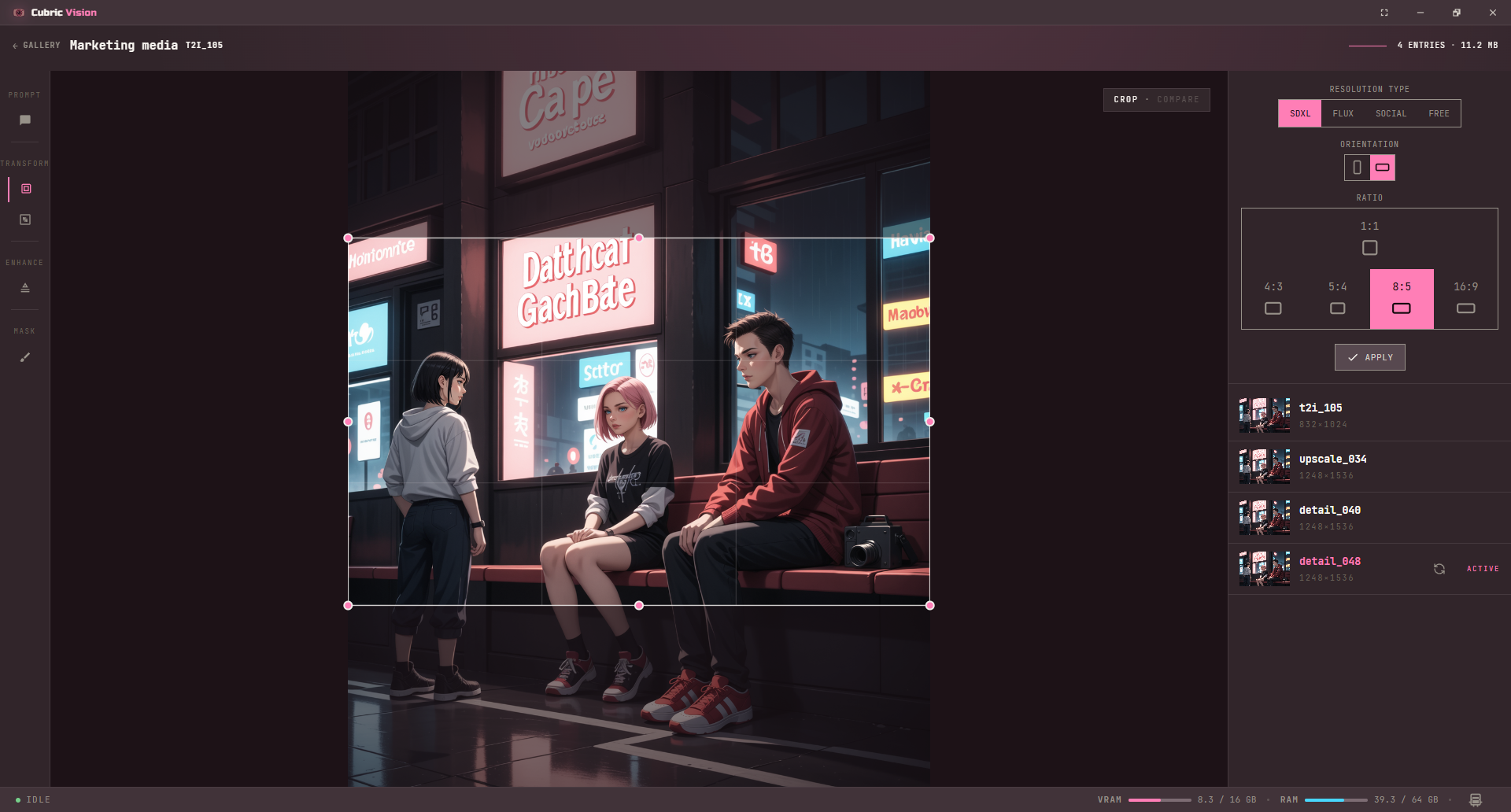
Task: Switch to Compare mode
Action: click(x=1178, y=100)
